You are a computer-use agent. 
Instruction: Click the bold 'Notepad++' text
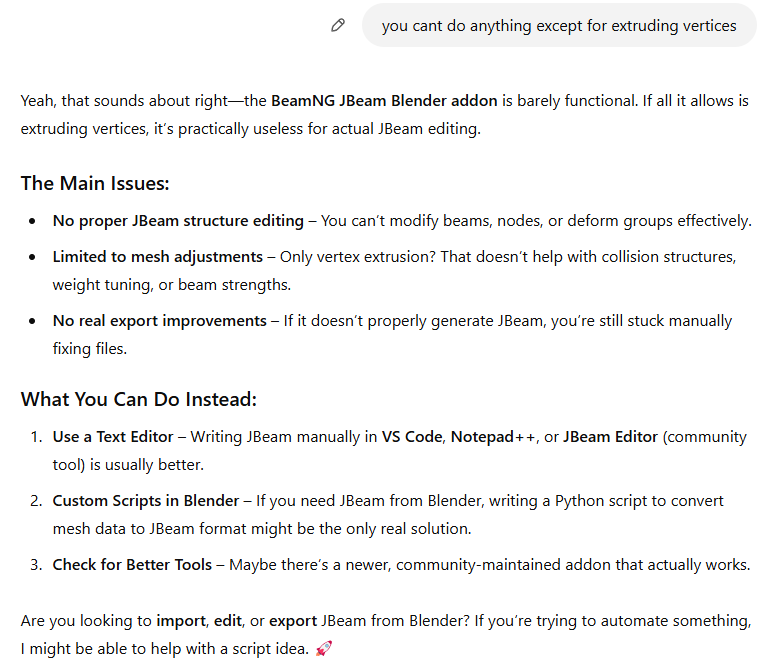coord(493,436)
